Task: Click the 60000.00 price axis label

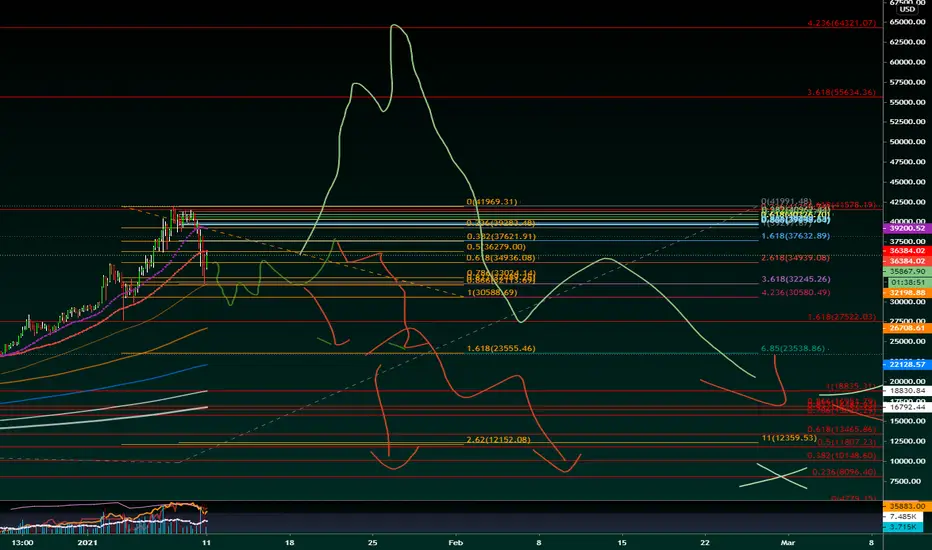Action: 908,62
